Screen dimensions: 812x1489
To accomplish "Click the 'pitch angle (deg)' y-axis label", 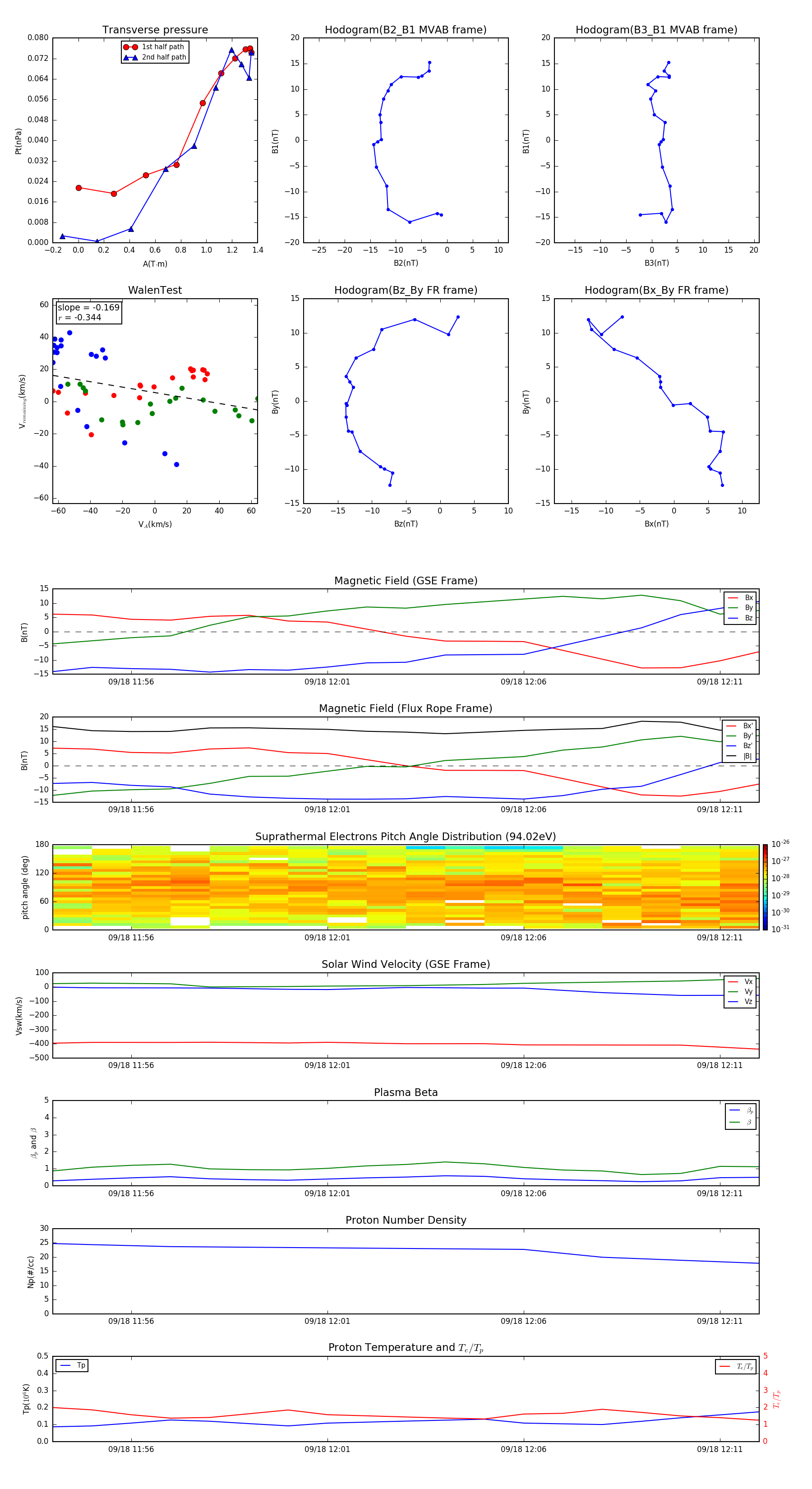I will click(25, 887).
